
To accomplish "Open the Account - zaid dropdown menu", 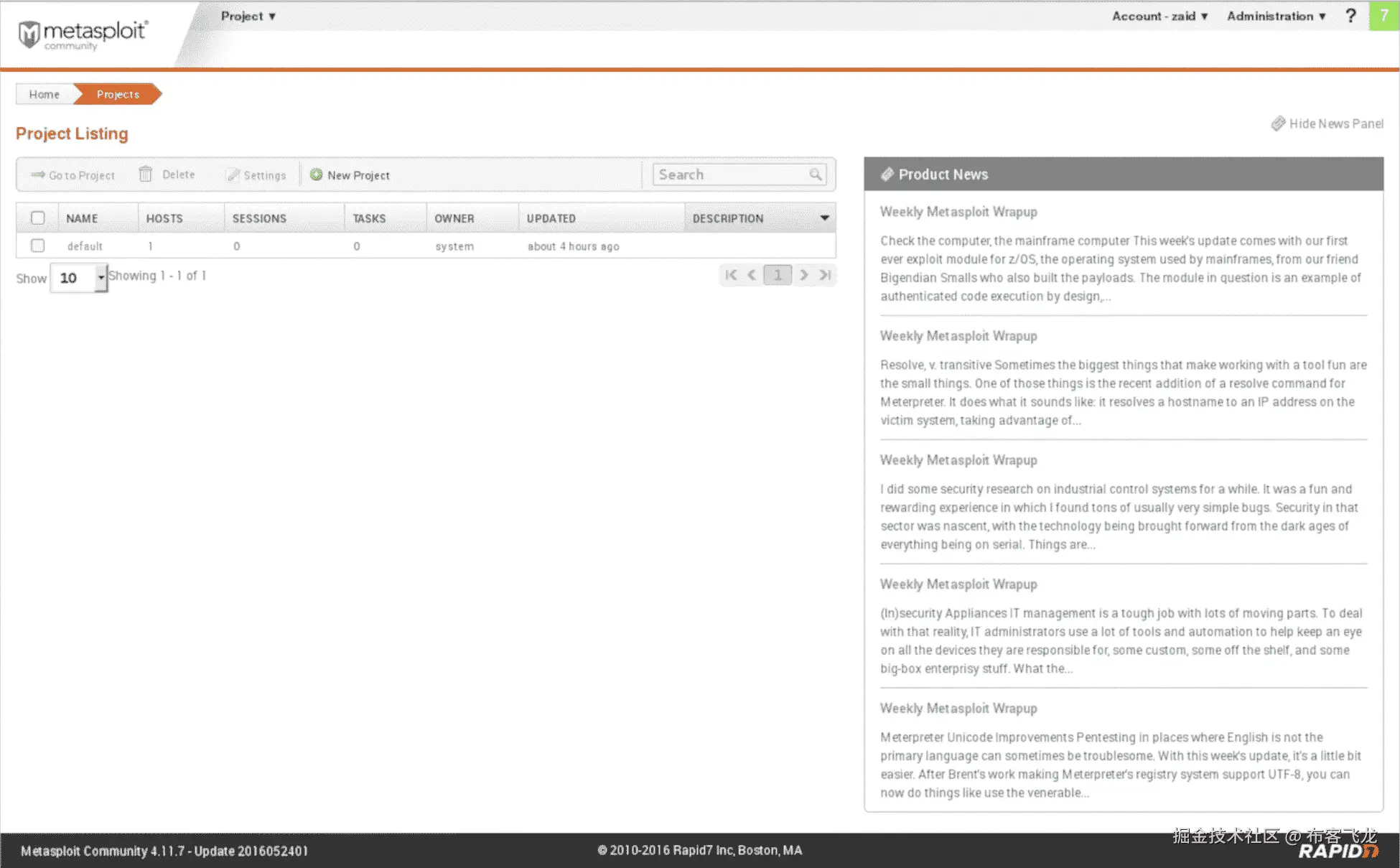I will (x=1159, y=16).
